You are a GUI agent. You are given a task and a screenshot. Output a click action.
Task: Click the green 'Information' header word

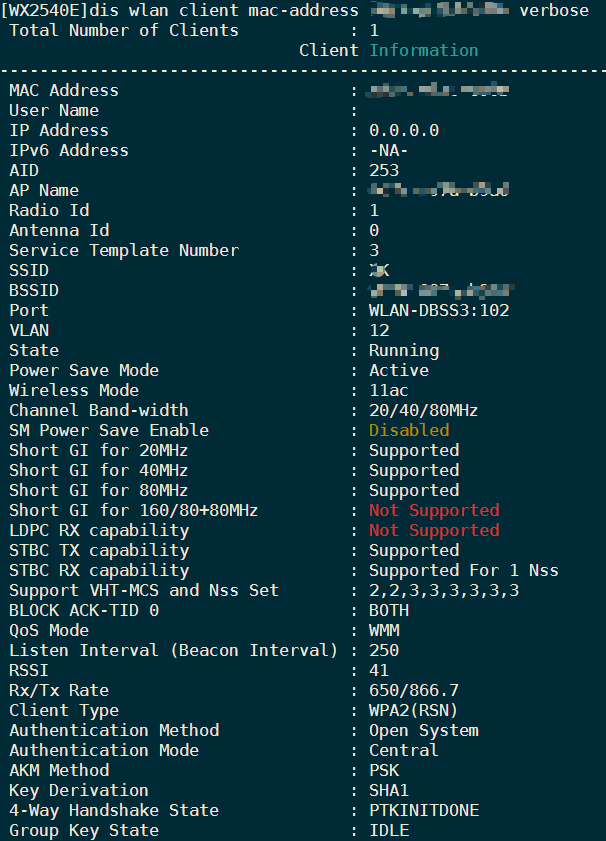coord(424,50)
